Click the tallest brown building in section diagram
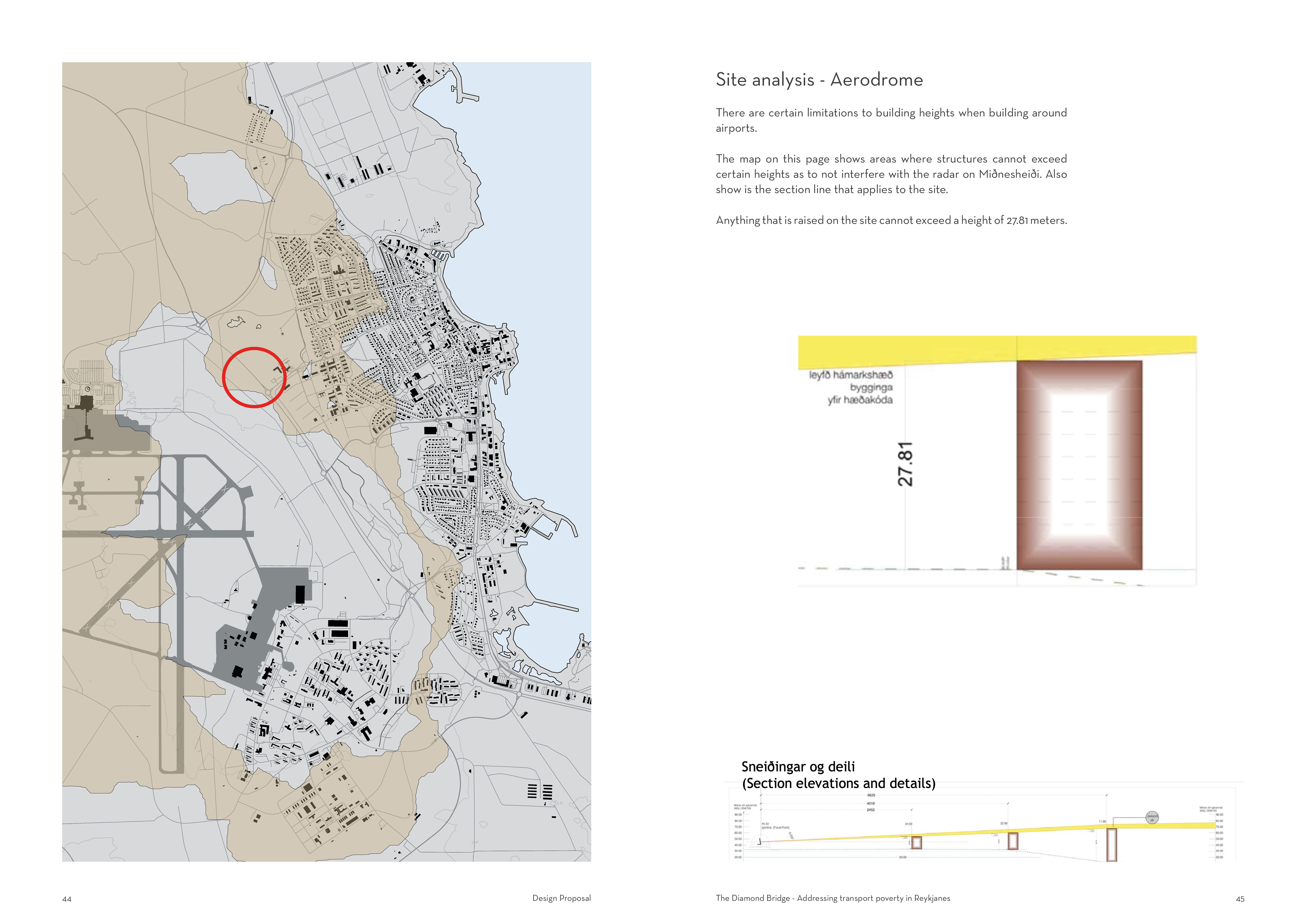The image size is (1307, 924). (1111, 845)
